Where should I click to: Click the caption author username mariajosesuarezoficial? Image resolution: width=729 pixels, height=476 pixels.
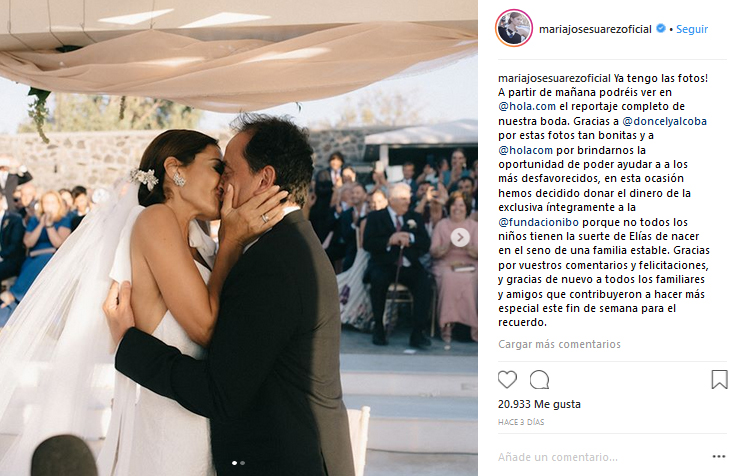(554, 78)
